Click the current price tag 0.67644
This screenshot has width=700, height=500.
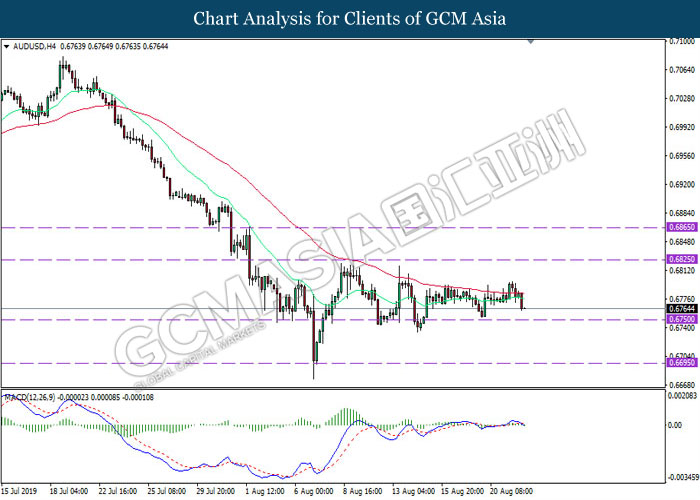pyautogui.click(x=682, y=308)
